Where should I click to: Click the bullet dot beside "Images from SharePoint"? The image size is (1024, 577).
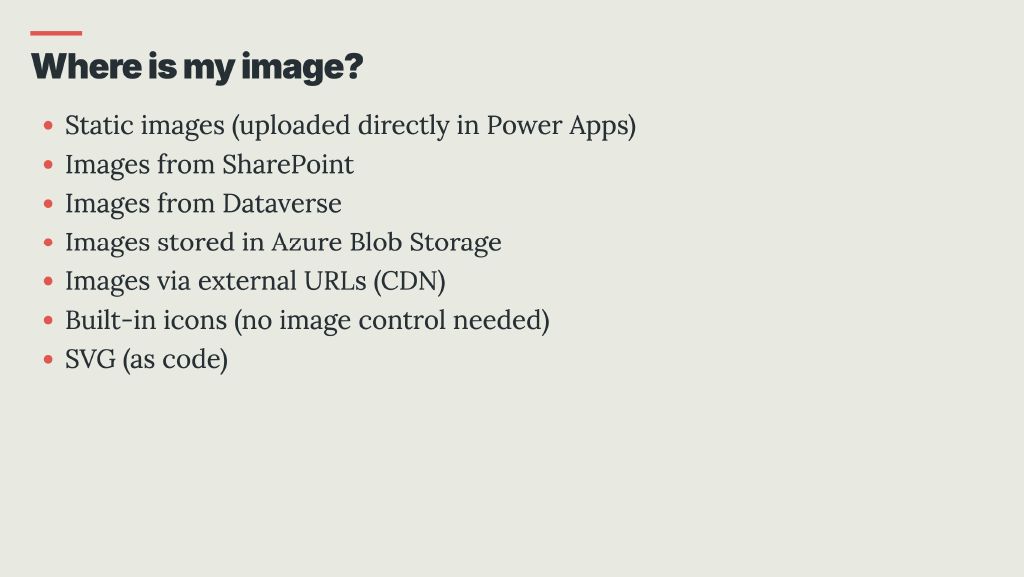[48, 166]
